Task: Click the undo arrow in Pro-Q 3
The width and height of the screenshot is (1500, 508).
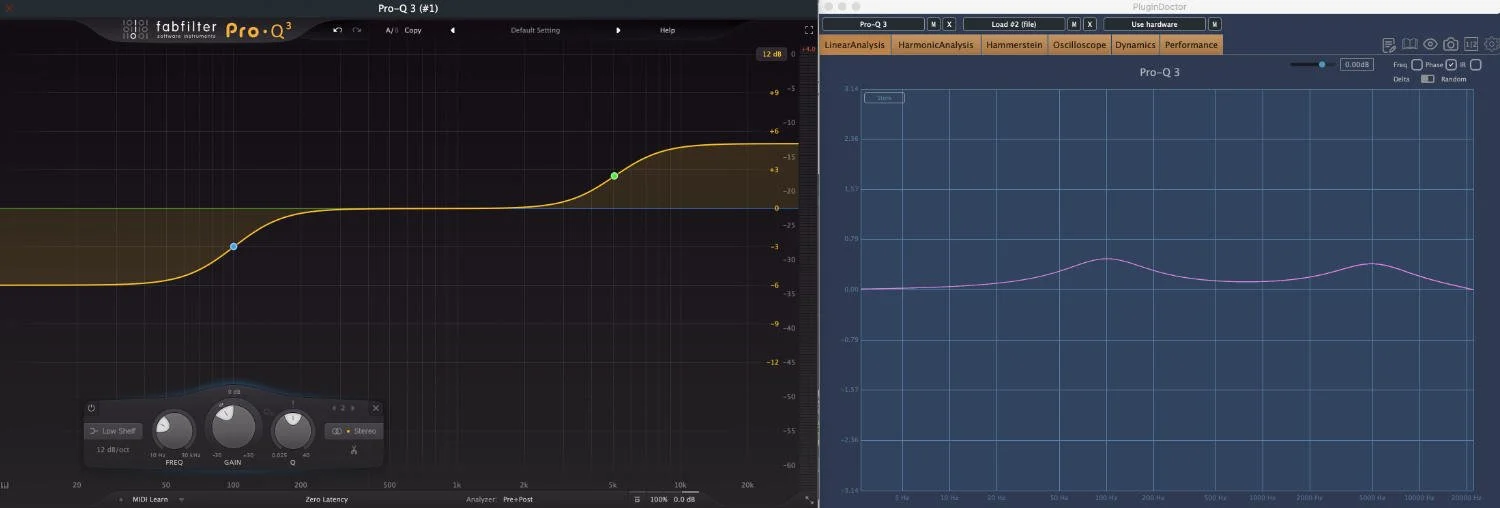Action: click(x=337, y=30)
